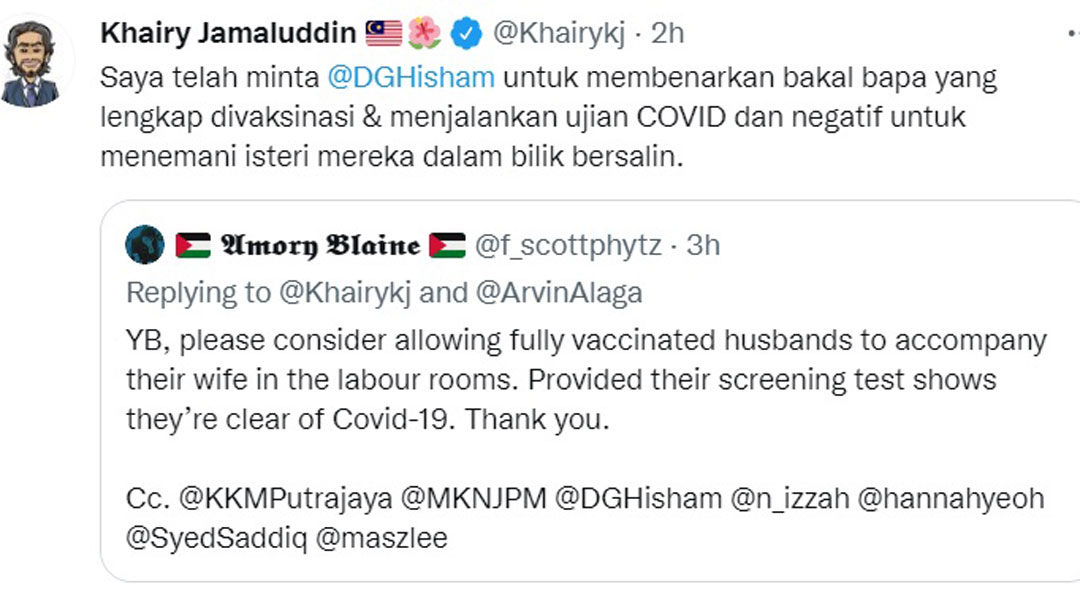
Task: Click the @KKMPutrajaya mention in Cc line
Action: [x=286, y=498]
